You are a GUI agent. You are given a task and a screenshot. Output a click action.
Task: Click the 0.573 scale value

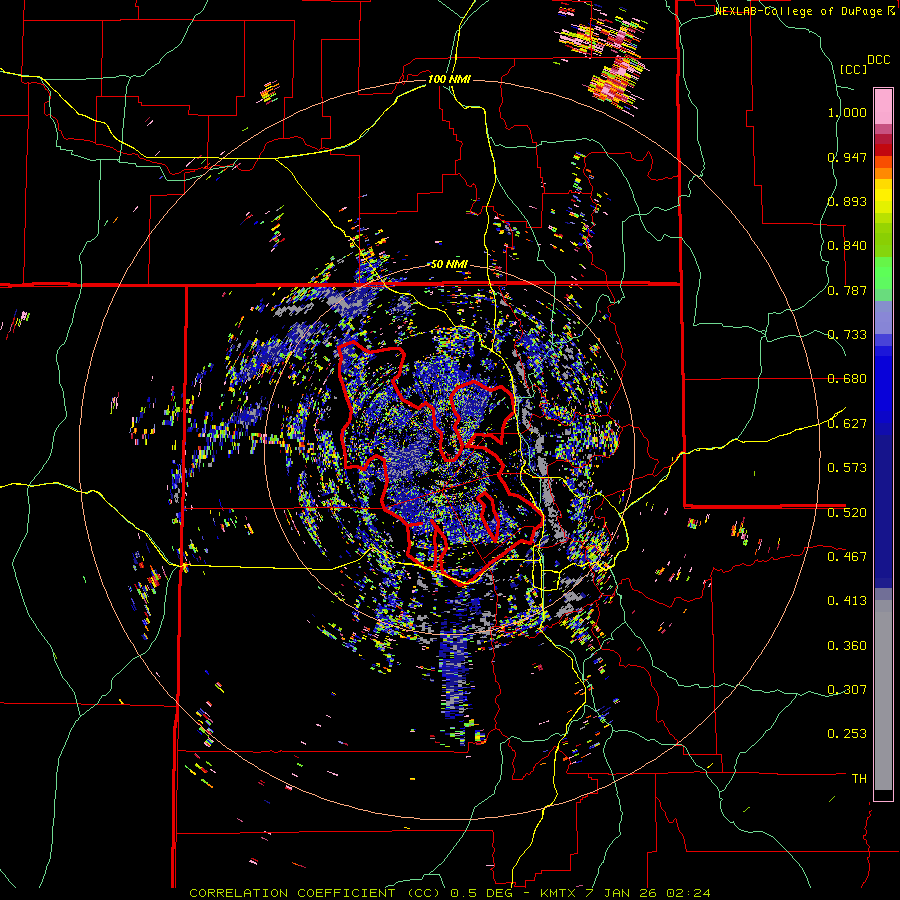847,468
